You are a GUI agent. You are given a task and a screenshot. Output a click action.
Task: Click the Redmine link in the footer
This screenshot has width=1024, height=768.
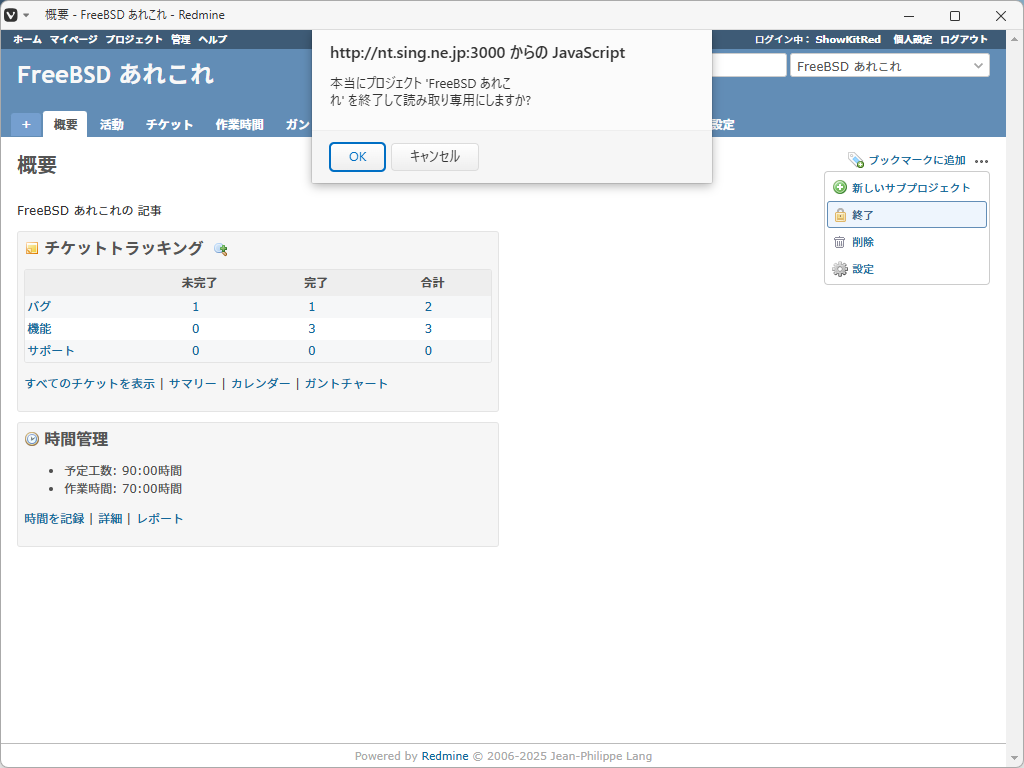coord(444,756)
